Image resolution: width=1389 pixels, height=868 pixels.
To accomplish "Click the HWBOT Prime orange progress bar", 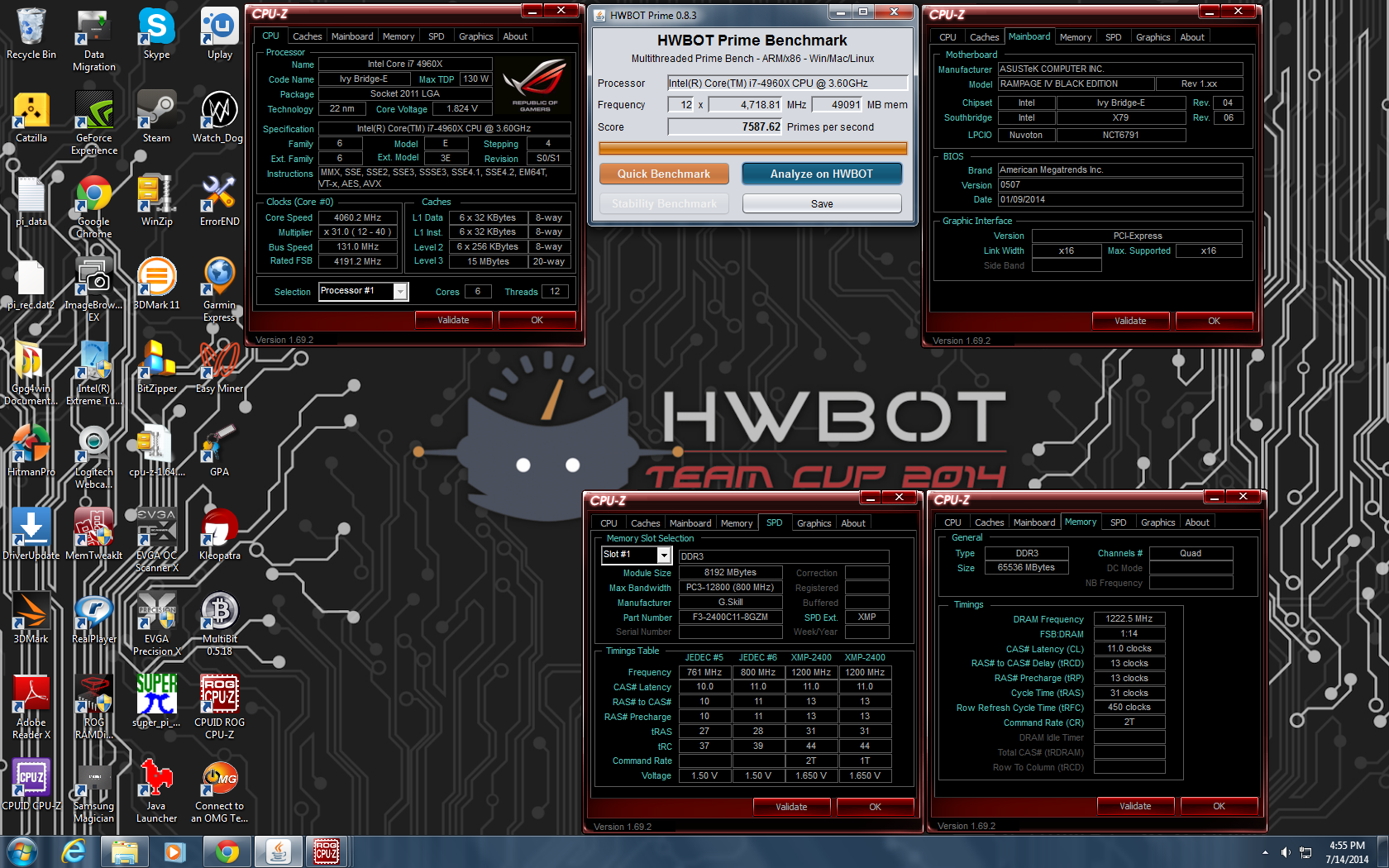I will point(753,149).
